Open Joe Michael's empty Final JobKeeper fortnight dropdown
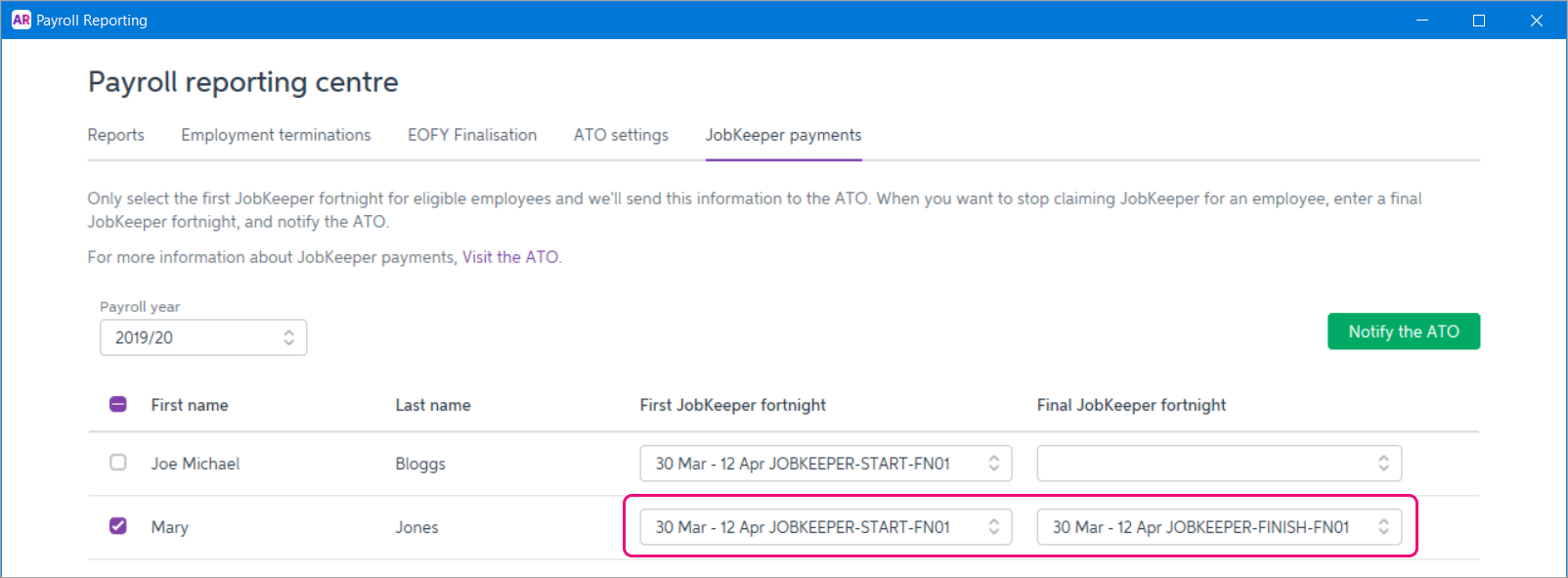 (1218, 464)
